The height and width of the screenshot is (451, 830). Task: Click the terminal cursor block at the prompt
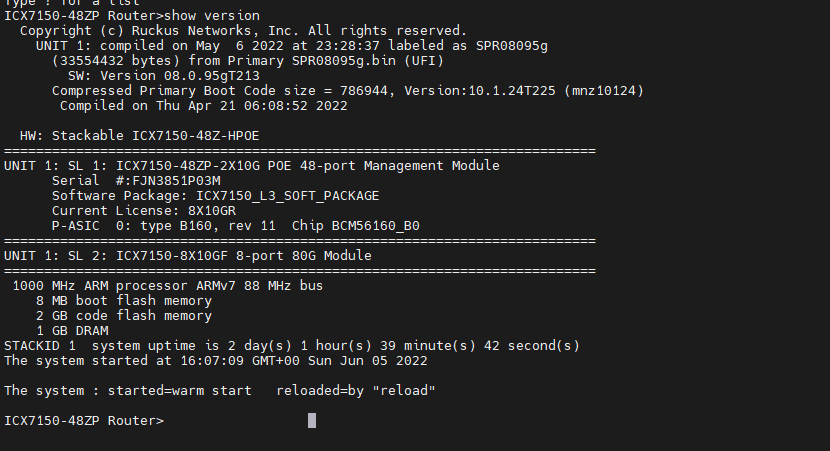point(312,421)
